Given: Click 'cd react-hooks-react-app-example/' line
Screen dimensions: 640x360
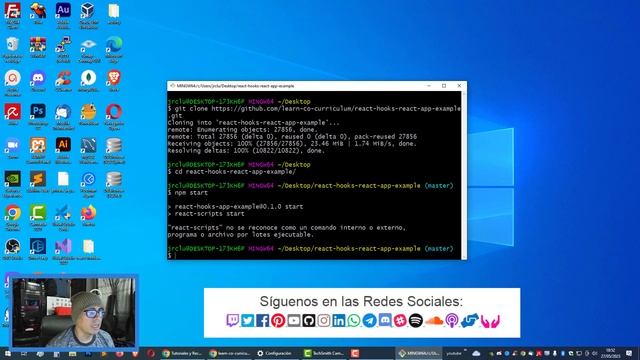Looking at the screenshot, I should tap(232, 171).
